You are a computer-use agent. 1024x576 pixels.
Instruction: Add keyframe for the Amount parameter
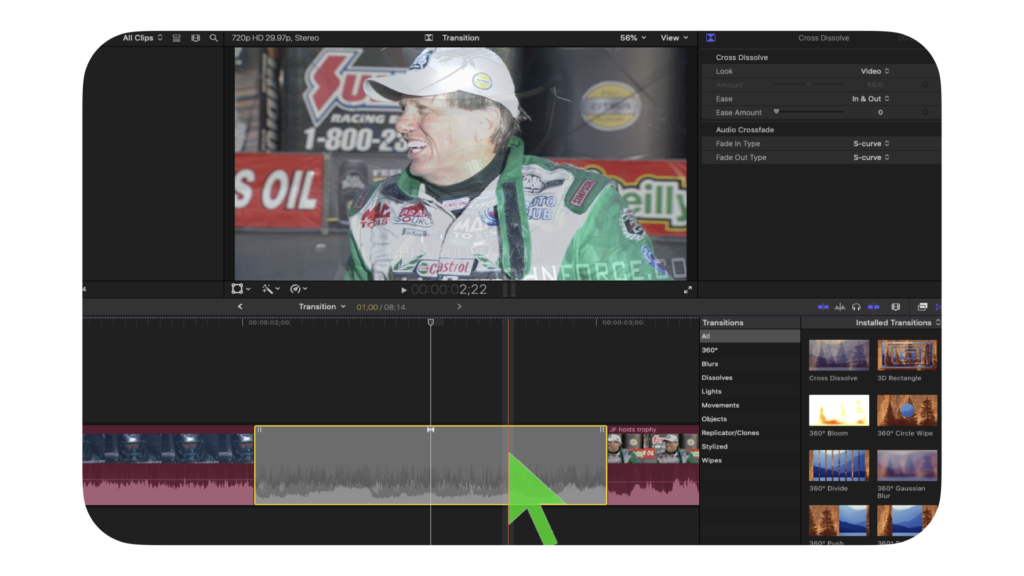[925, 85]
